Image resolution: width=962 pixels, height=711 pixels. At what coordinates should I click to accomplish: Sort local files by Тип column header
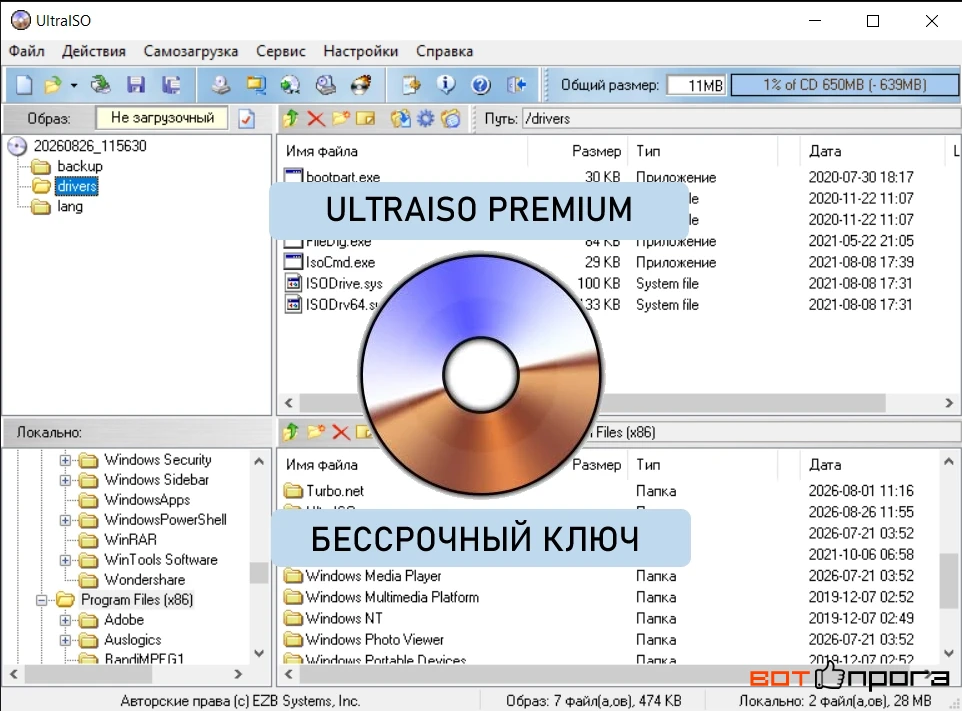tap(704, 464)
